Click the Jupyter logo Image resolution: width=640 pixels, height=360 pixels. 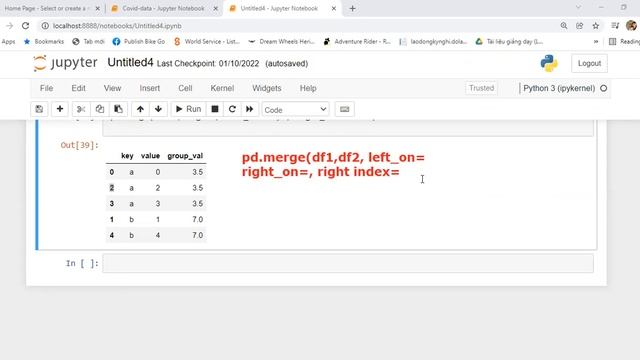(65, 63)
